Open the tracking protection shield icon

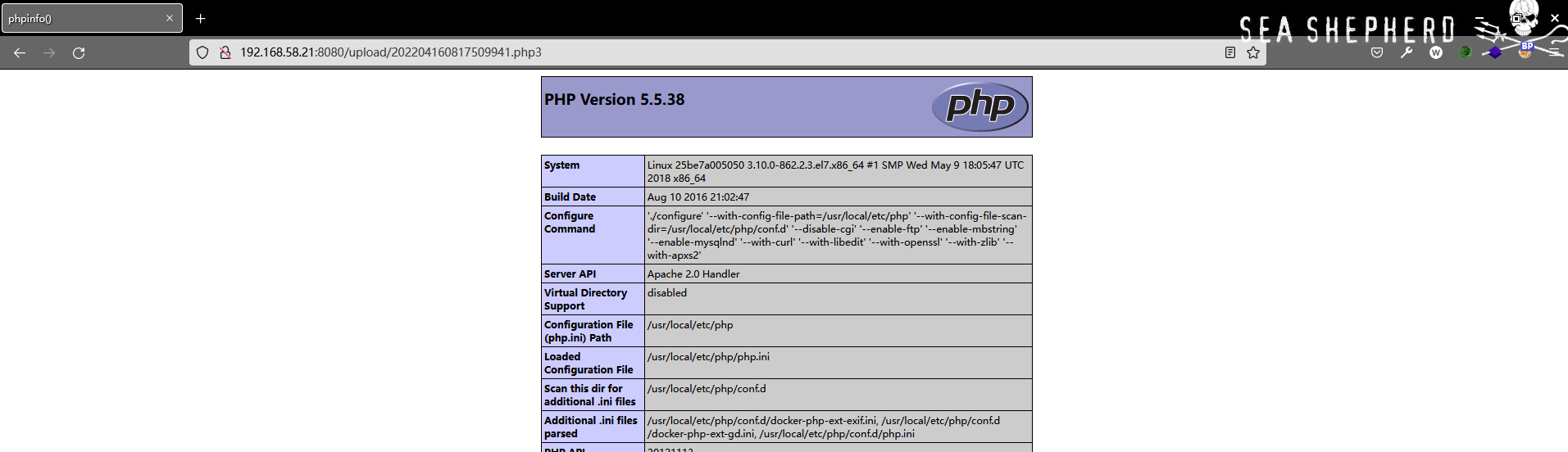pyautogui.click(x=202, y=52)
